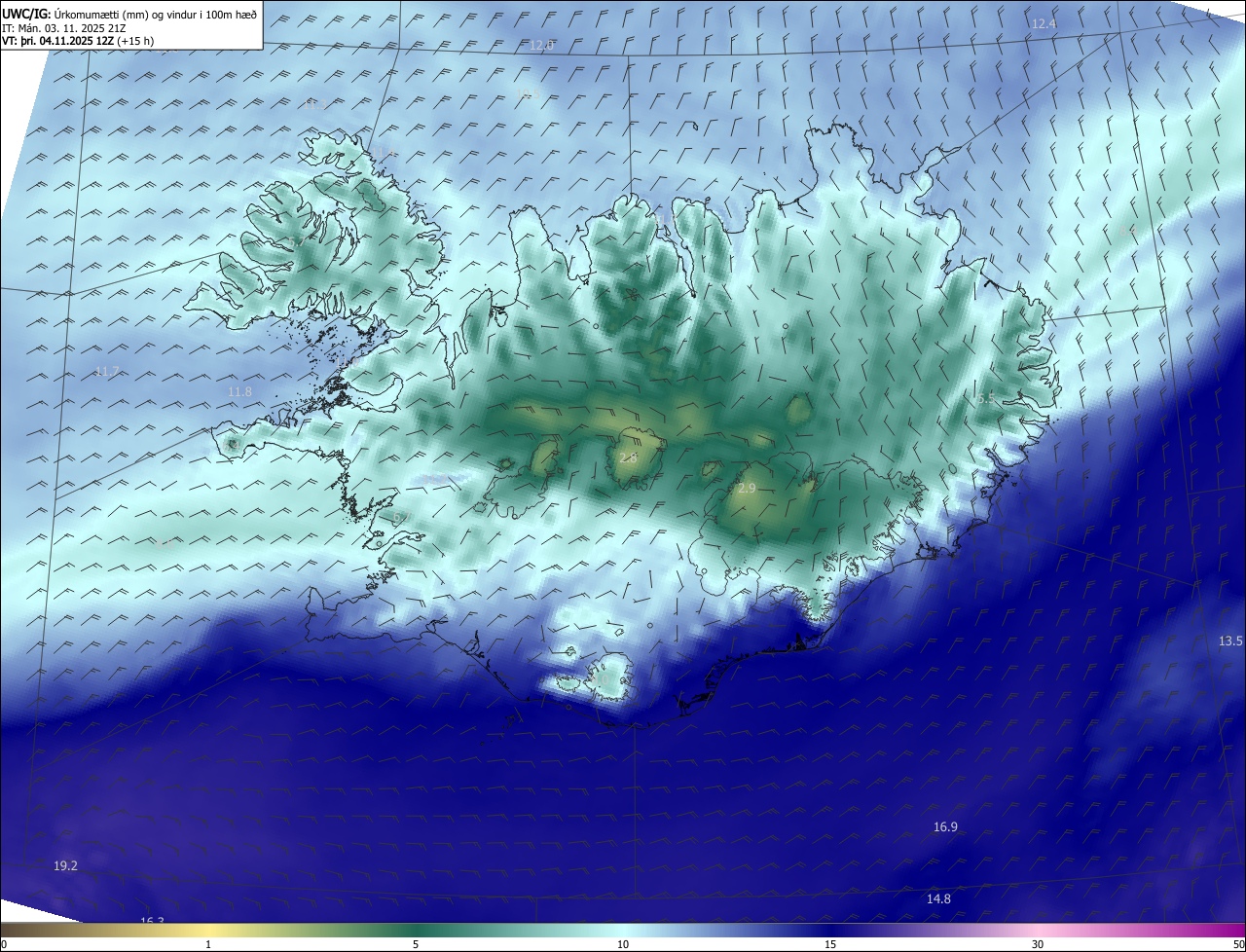Click the '5' tick label on the color scale
1246x952 pixels.
[x=416, y=944]
